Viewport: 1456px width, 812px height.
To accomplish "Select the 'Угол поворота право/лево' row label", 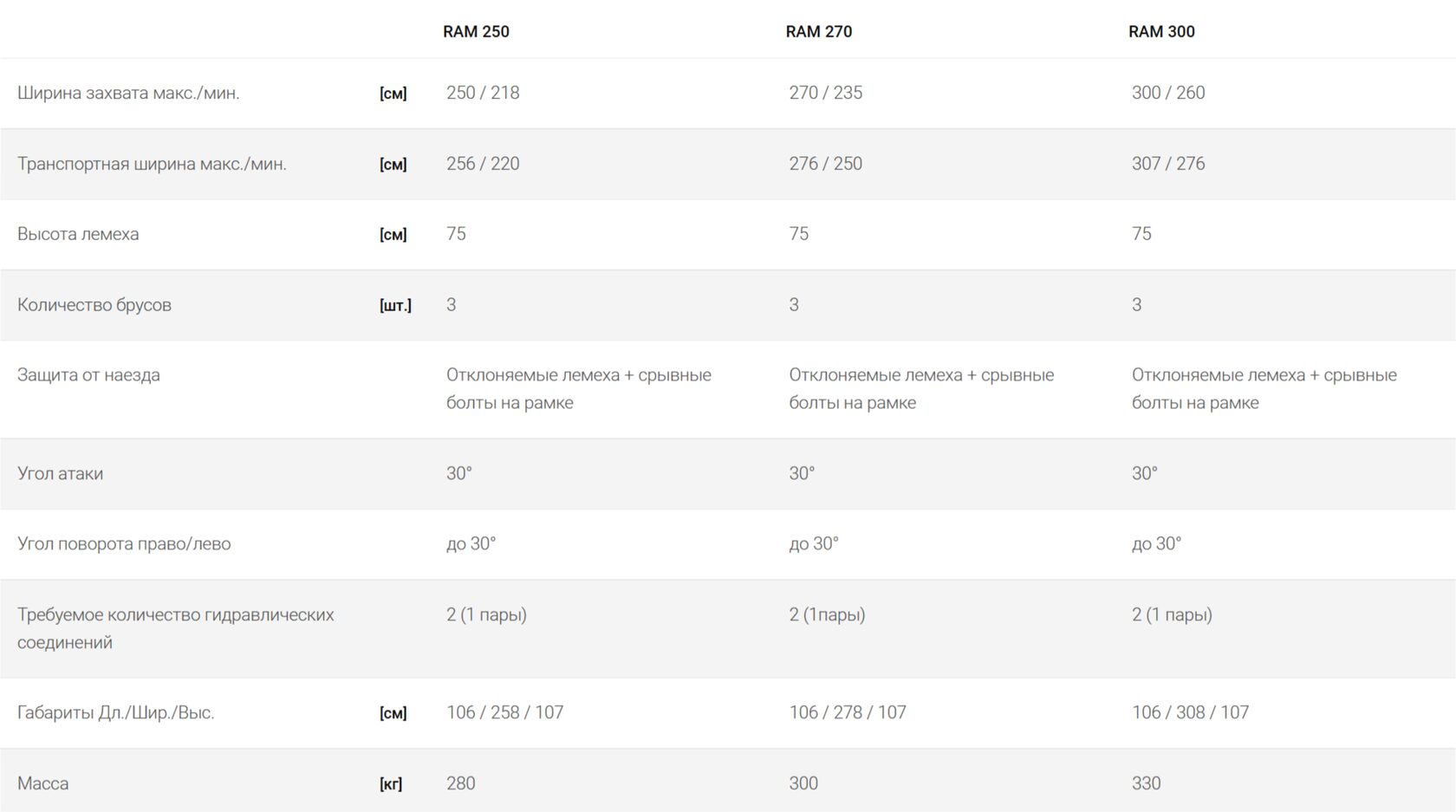I will (124, 544).
